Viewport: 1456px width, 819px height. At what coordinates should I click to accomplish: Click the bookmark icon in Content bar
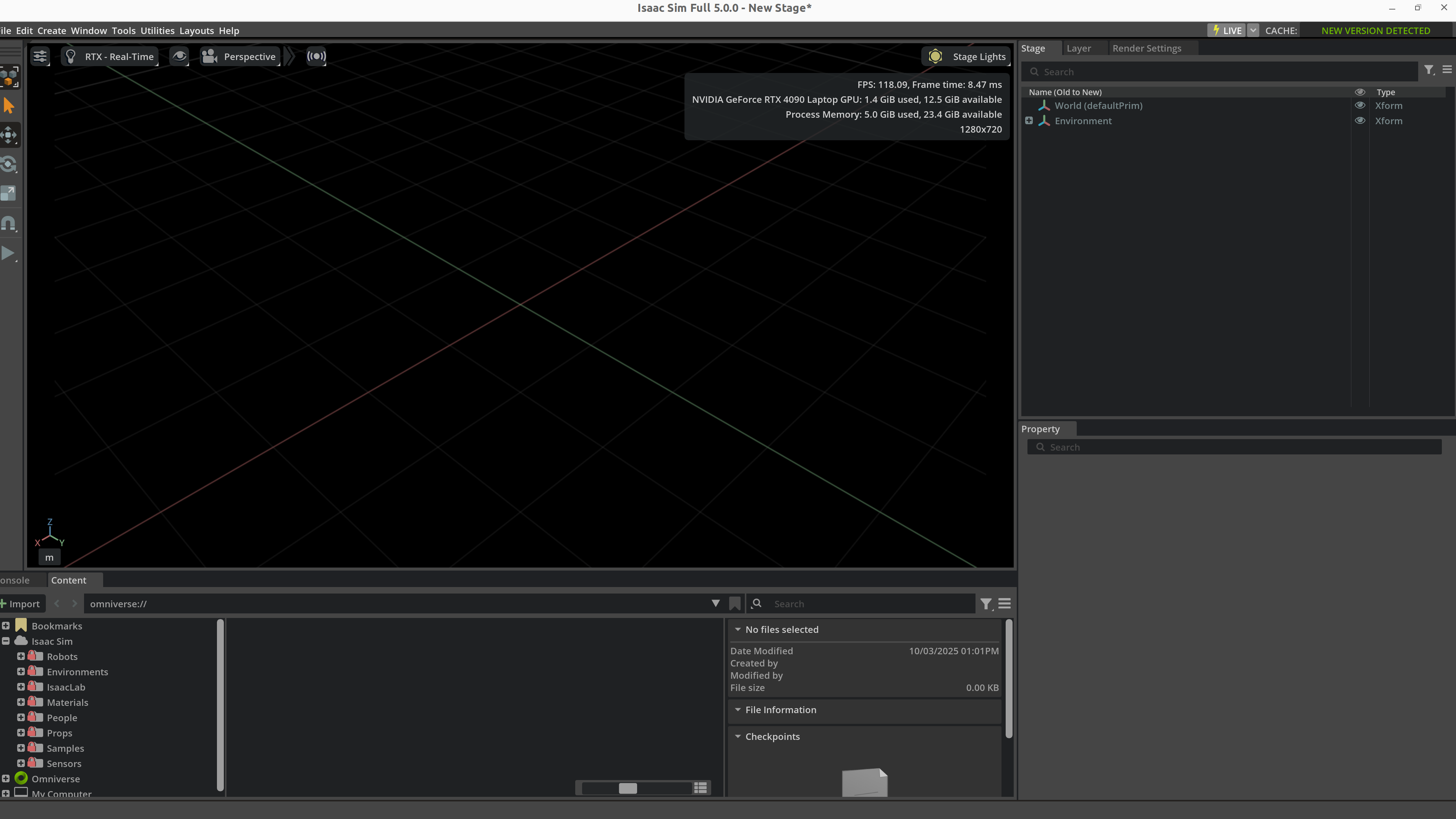point(734,603)
